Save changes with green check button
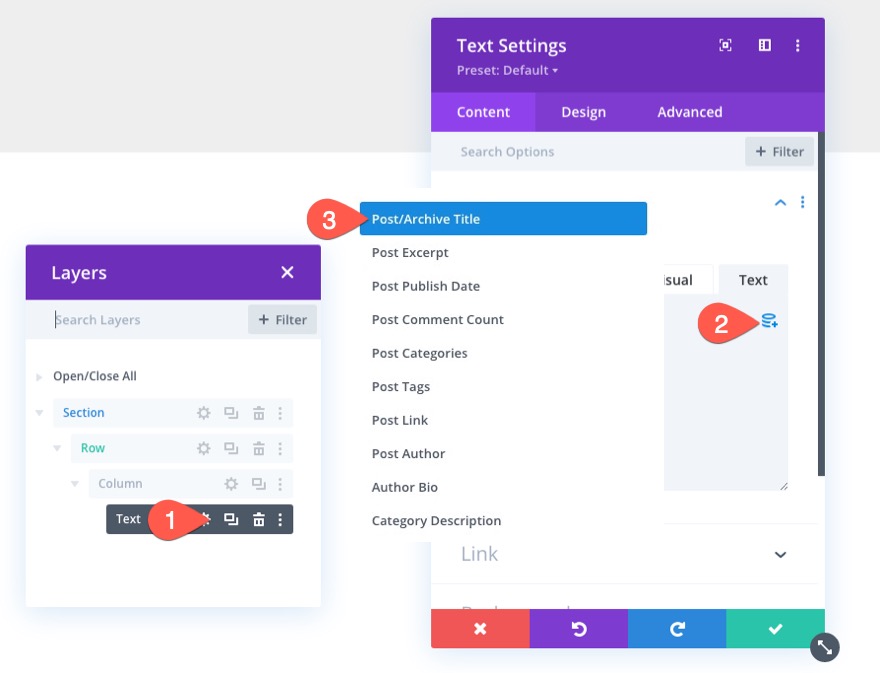The image size is (880, 673). [x=776, y=629]
